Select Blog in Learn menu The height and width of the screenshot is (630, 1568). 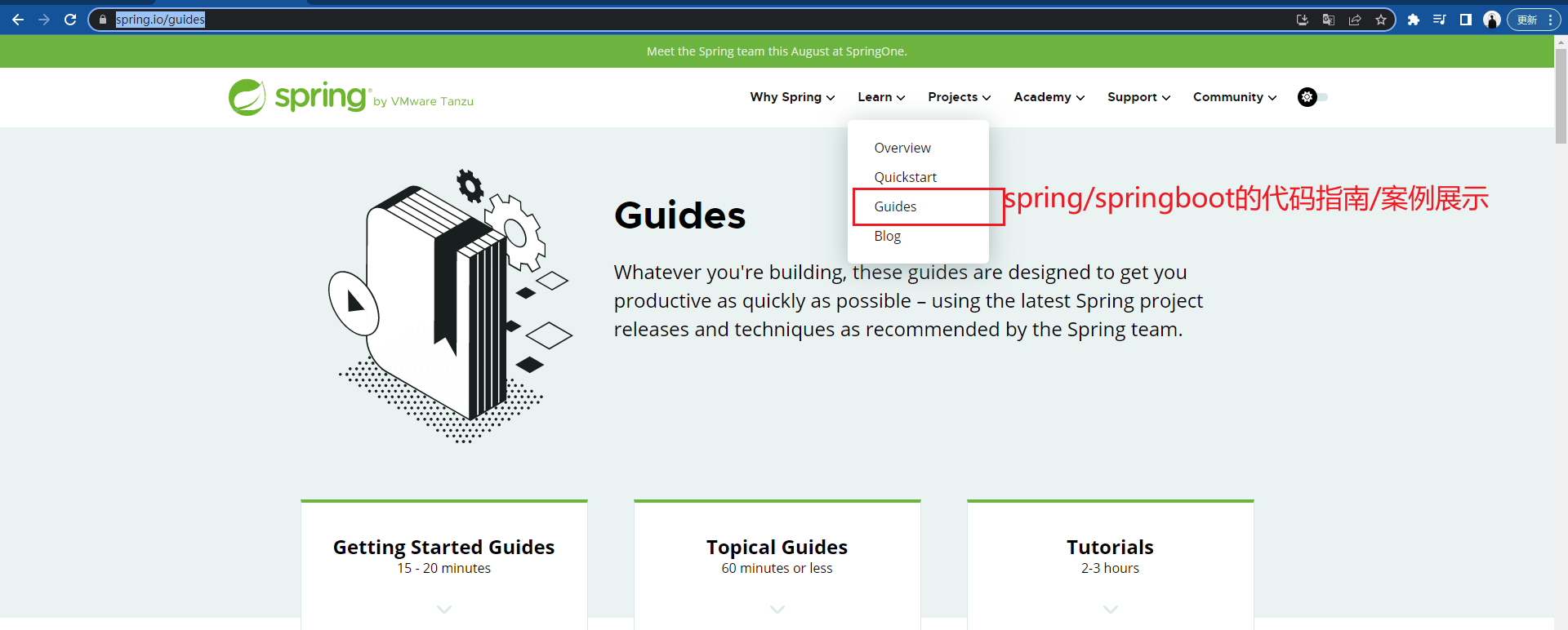click(888, 236)
